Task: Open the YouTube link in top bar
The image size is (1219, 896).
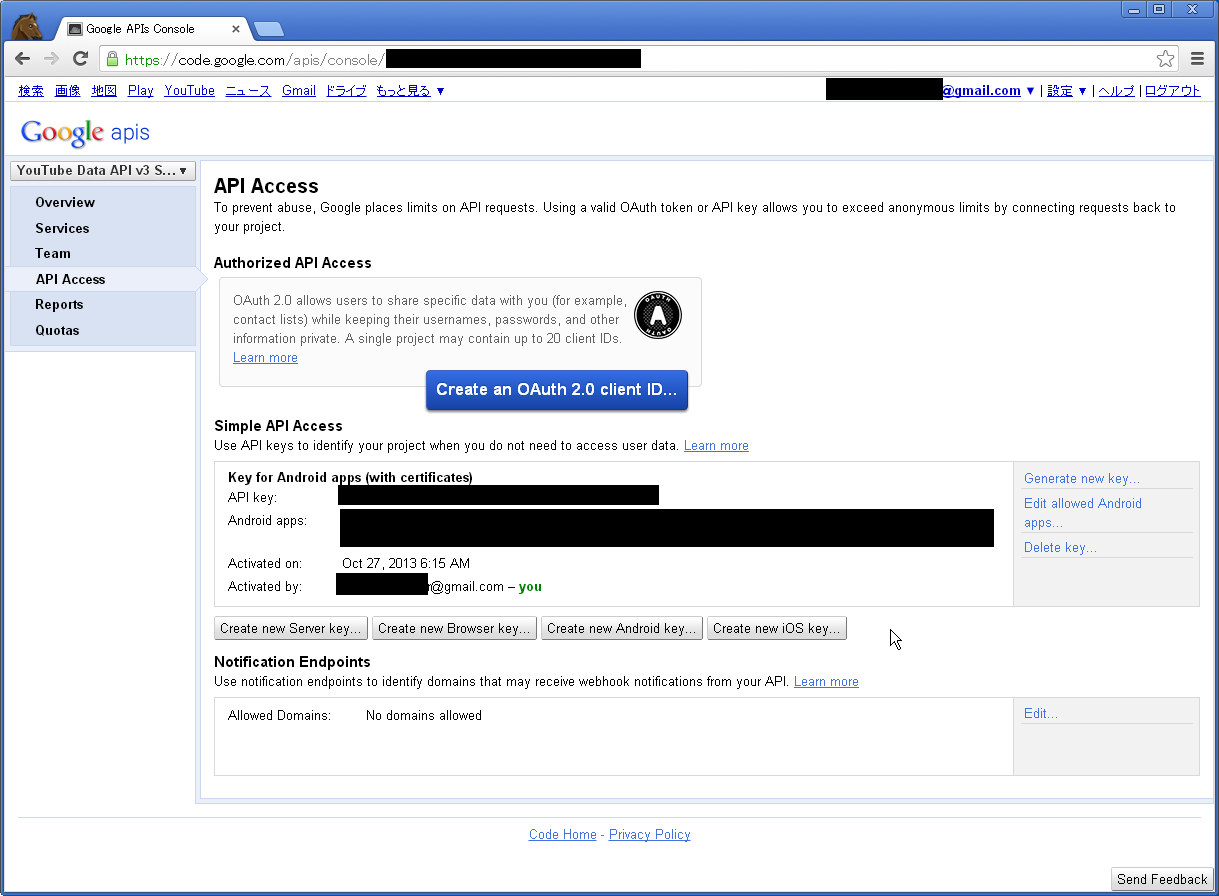Action: coord(190,91)
